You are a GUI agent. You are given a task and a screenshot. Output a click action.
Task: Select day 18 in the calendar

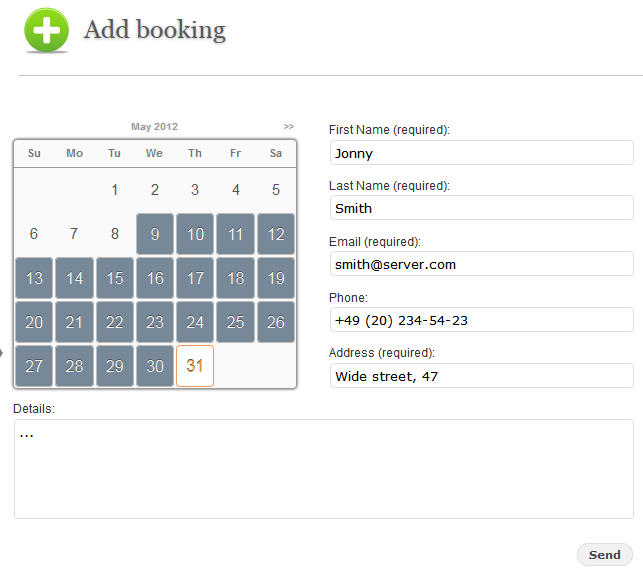(235, 278)
